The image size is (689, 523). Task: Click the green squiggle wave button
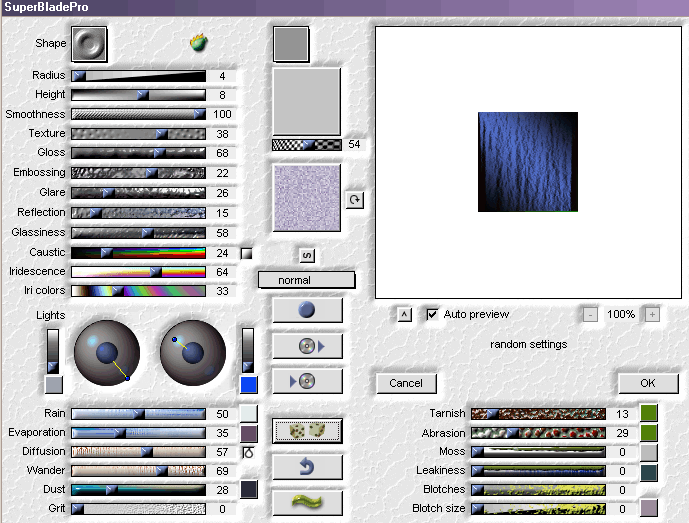click(x=307, y=502)
